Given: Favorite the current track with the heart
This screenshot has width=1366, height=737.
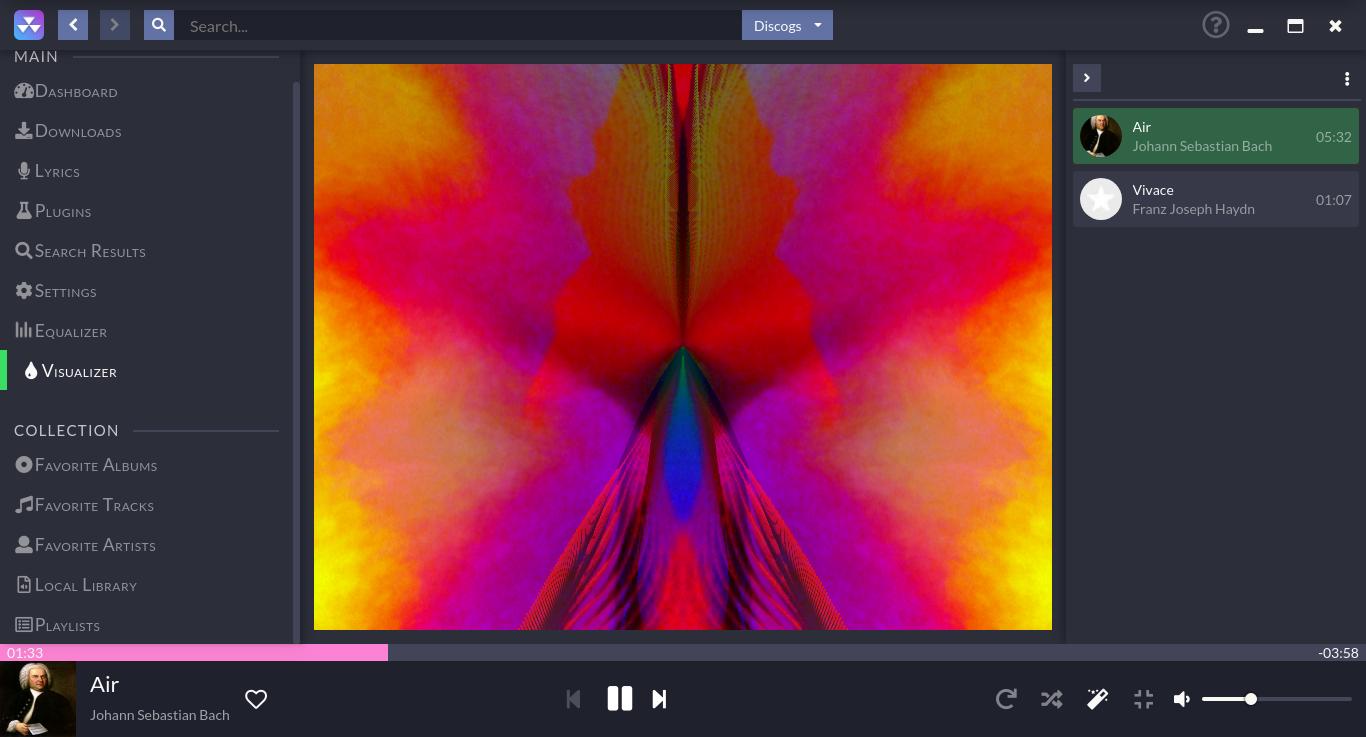Looking at the screenshot, I should click(256, 699).
